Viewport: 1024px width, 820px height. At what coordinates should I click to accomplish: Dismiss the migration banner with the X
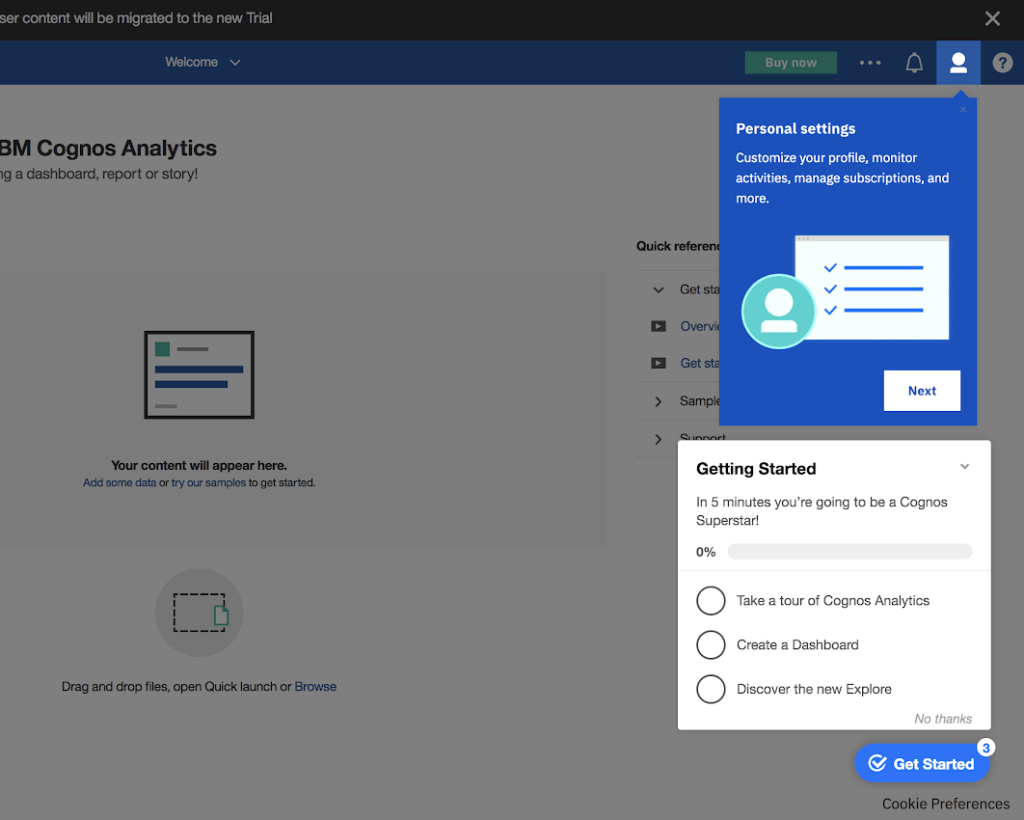992,19
